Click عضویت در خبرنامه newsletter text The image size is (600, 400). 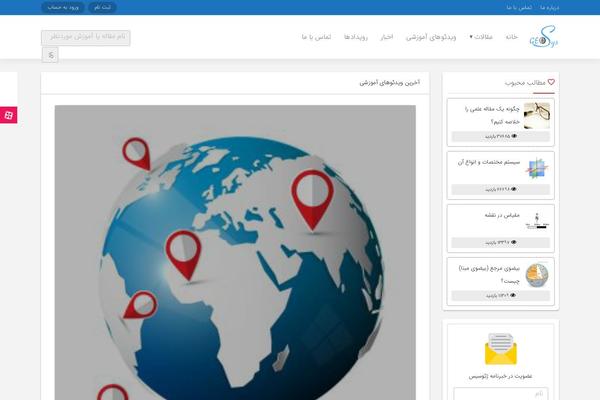click(x=501, y=376)
